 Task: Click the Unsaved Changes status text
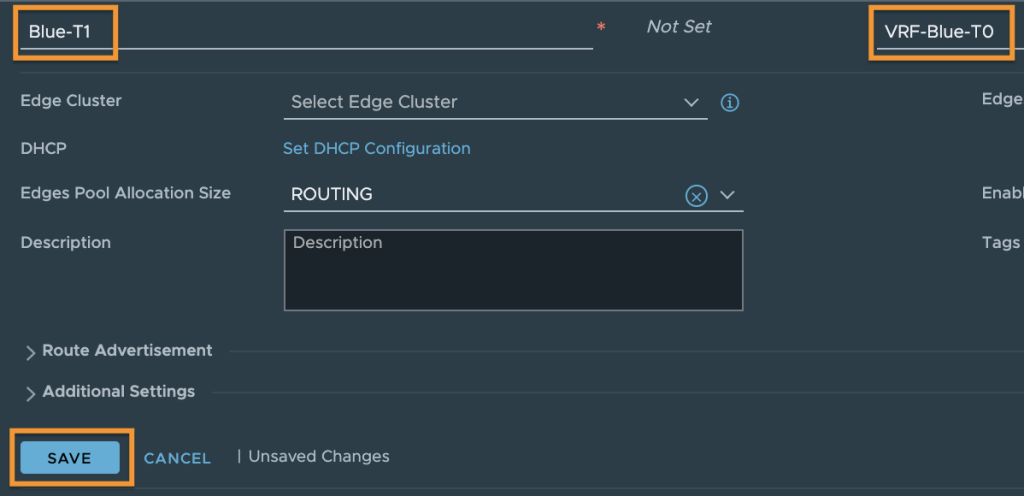(319, 456)
